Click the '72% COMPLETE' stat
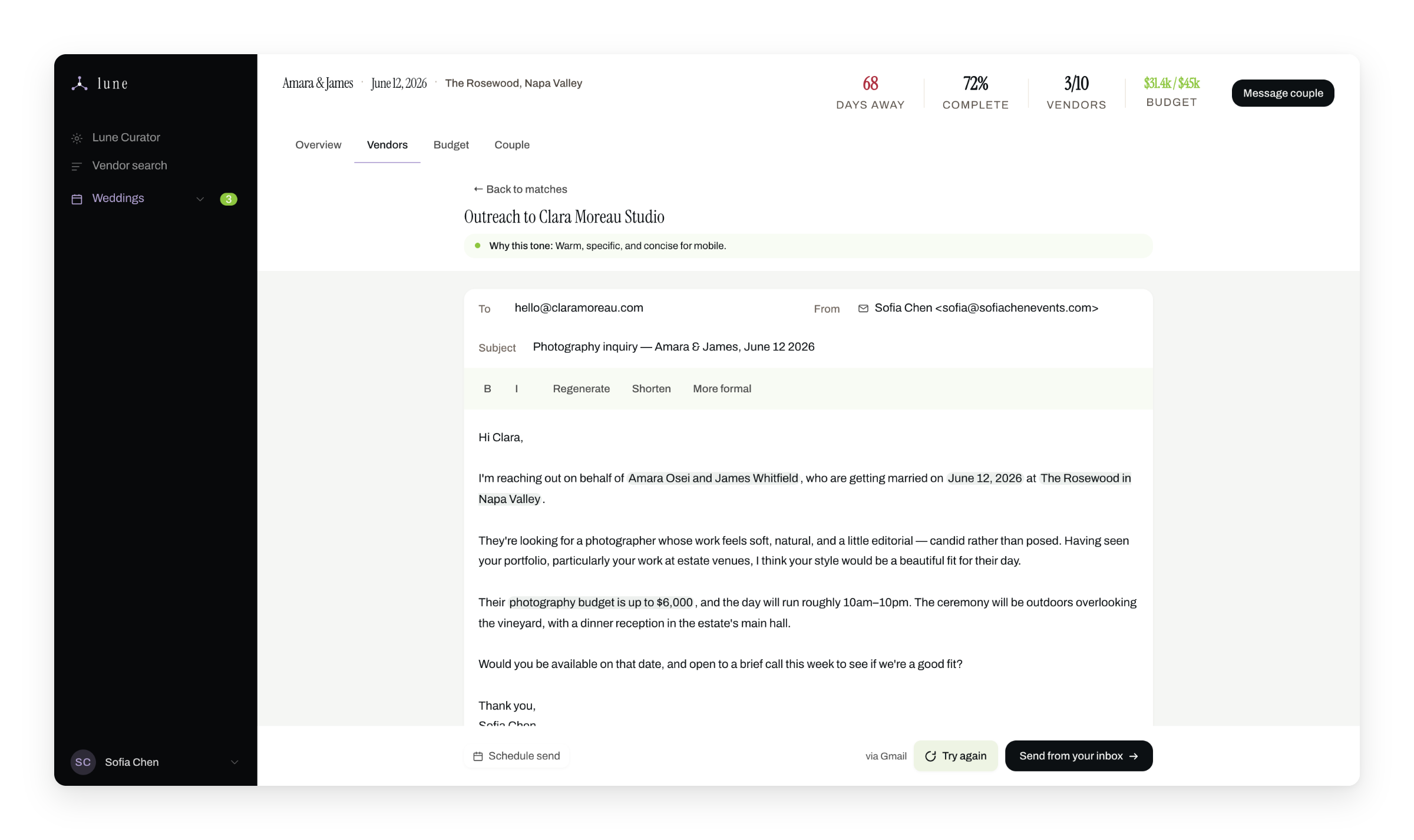 [x=976, y=92]
